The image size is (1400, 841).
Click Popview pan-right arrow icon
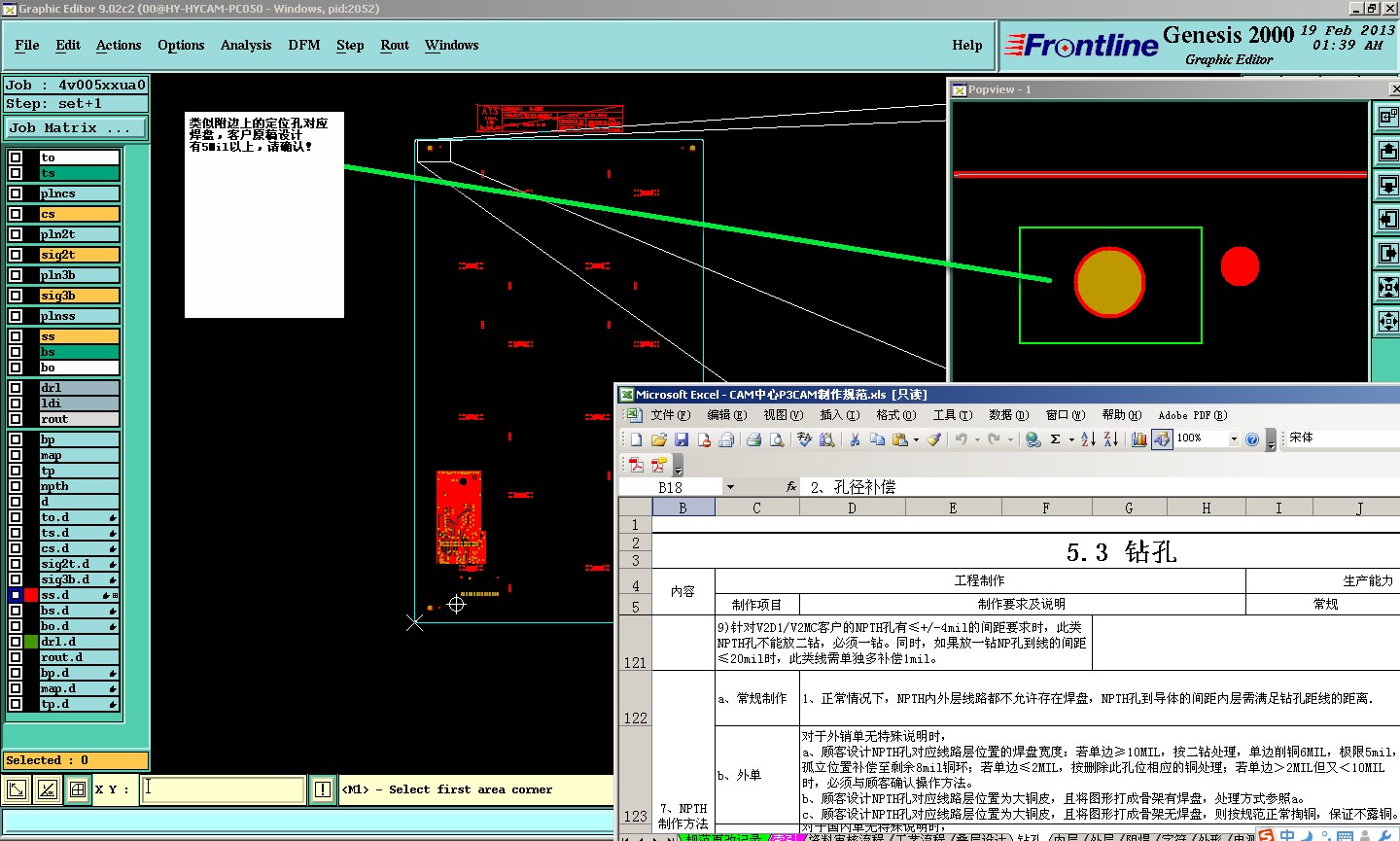point(1388,253)
